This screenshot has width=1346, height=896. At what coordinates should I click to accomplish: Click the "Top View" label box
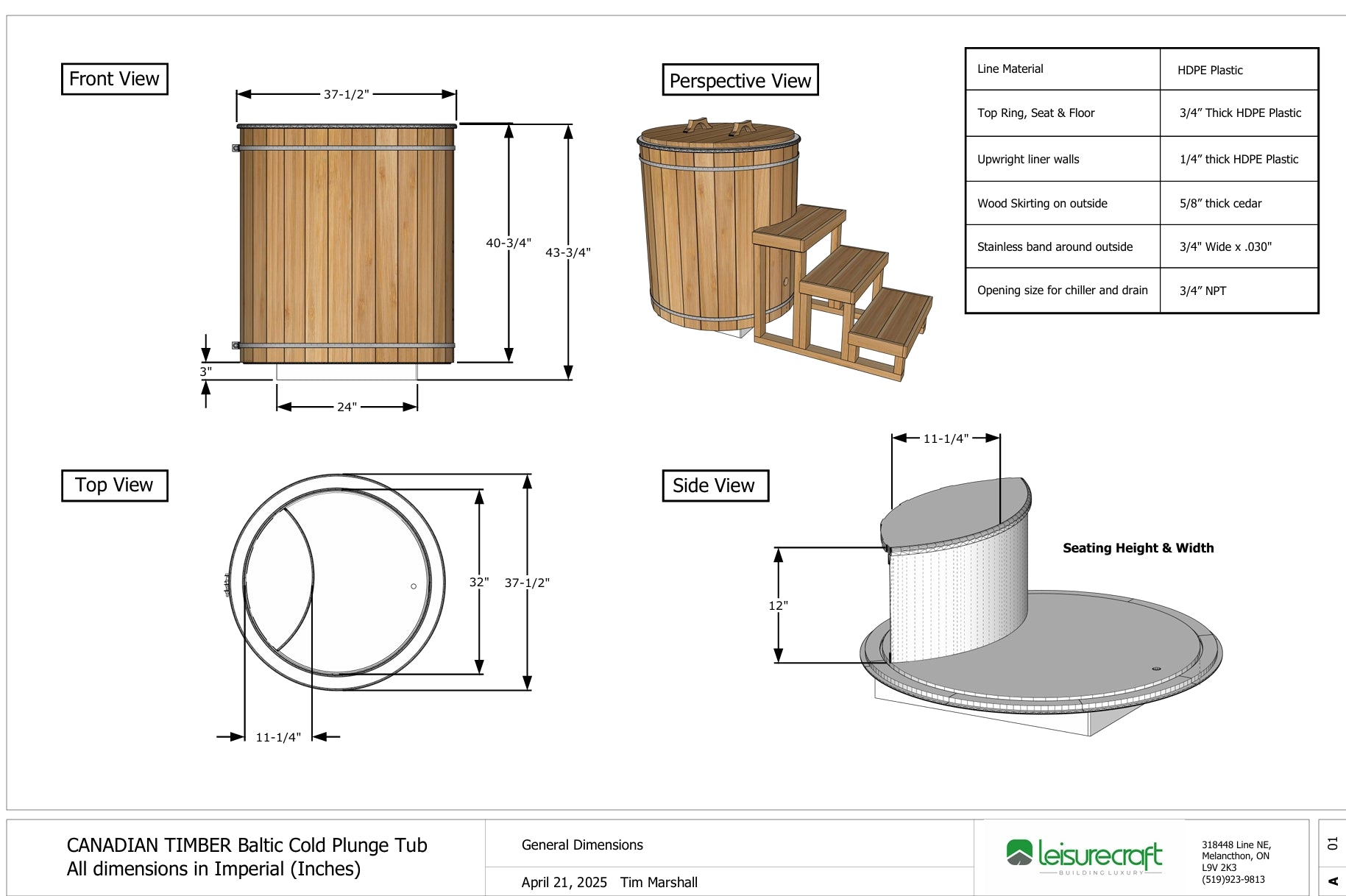pyautogui.click(x=114, y=486)
